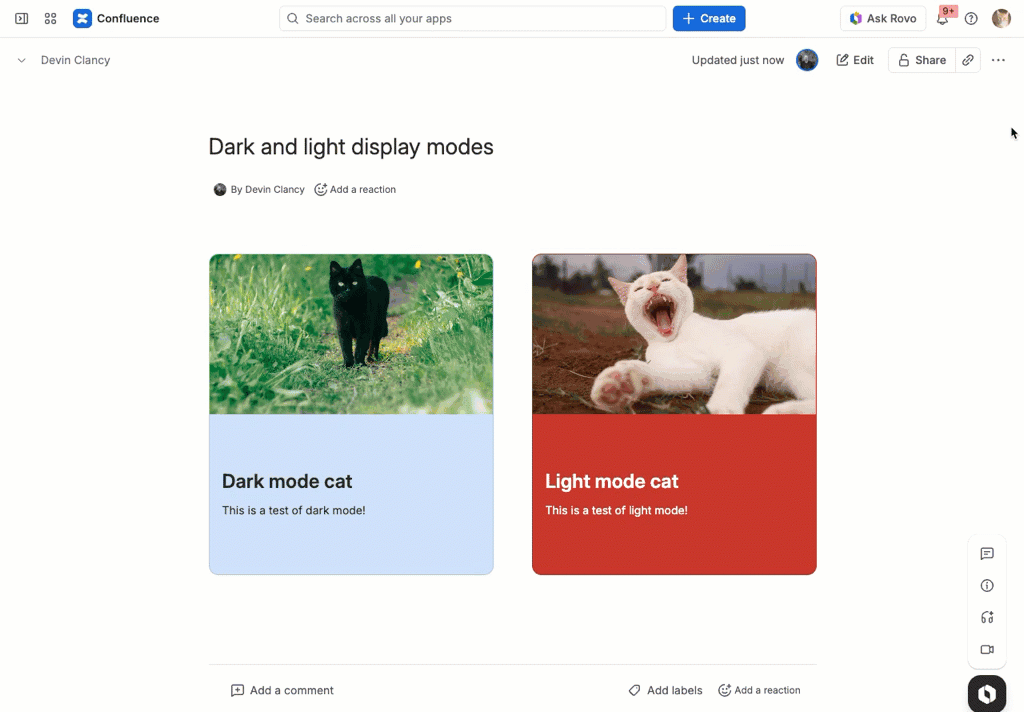1024x712 pixels.
Task: Click the search across apps field
Action: [x=472, y=18]
